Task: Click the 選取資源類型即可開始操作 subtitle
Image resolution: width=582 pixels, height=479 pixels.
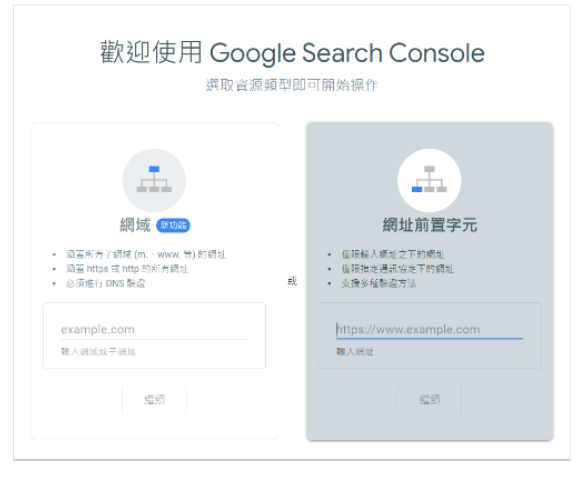Action: point(292,85)
